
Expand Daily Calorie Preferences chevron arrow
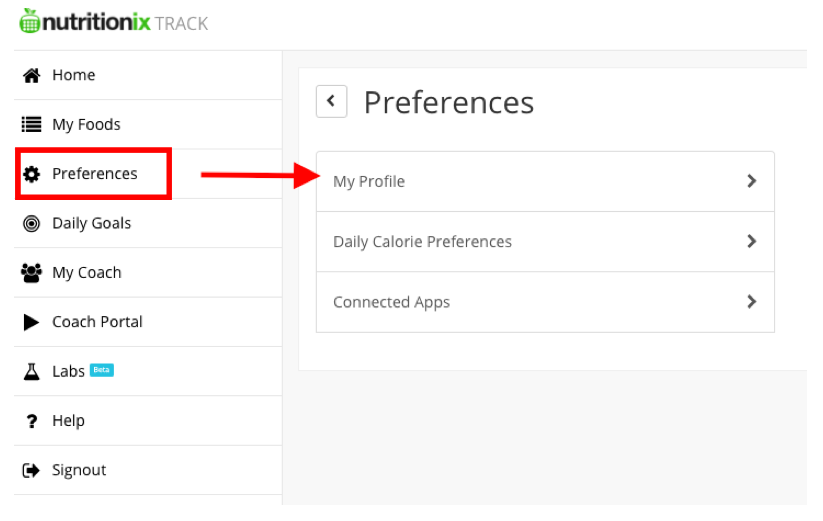pos(752,241)
